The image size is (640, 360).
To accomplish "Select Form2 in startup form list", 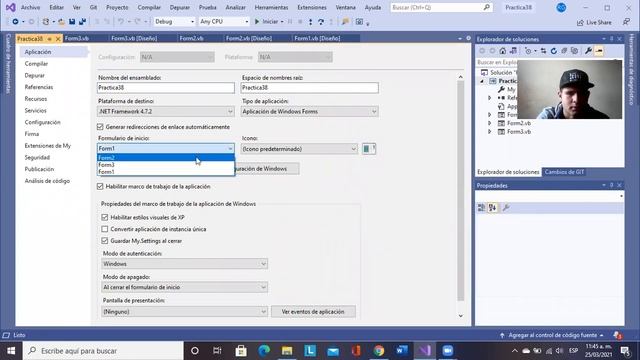I will pos(166,158).
